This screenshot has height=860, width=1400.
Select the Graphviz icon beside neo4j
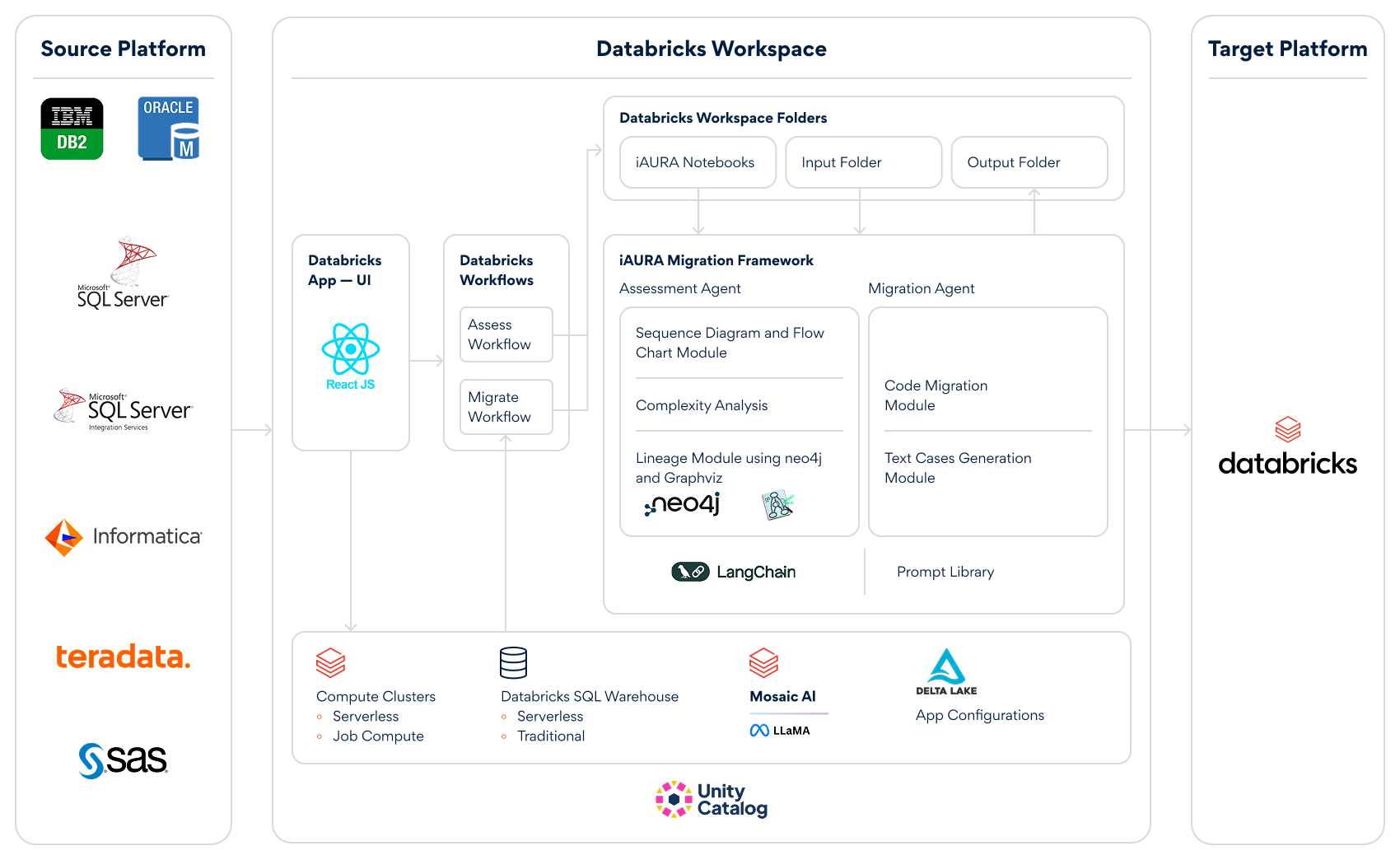point(777,504)
